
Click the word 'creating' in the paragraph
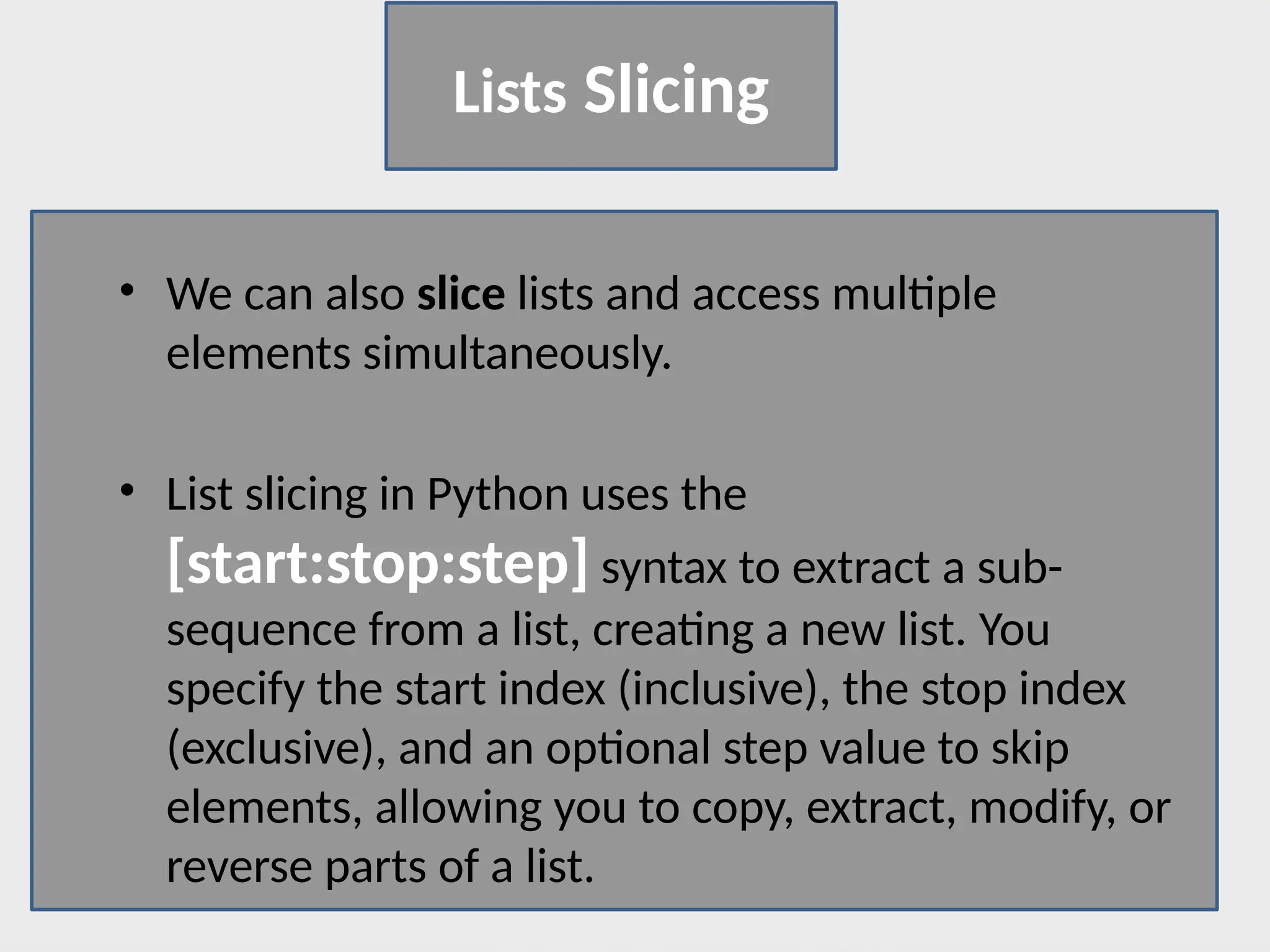[x=672, y=630]
